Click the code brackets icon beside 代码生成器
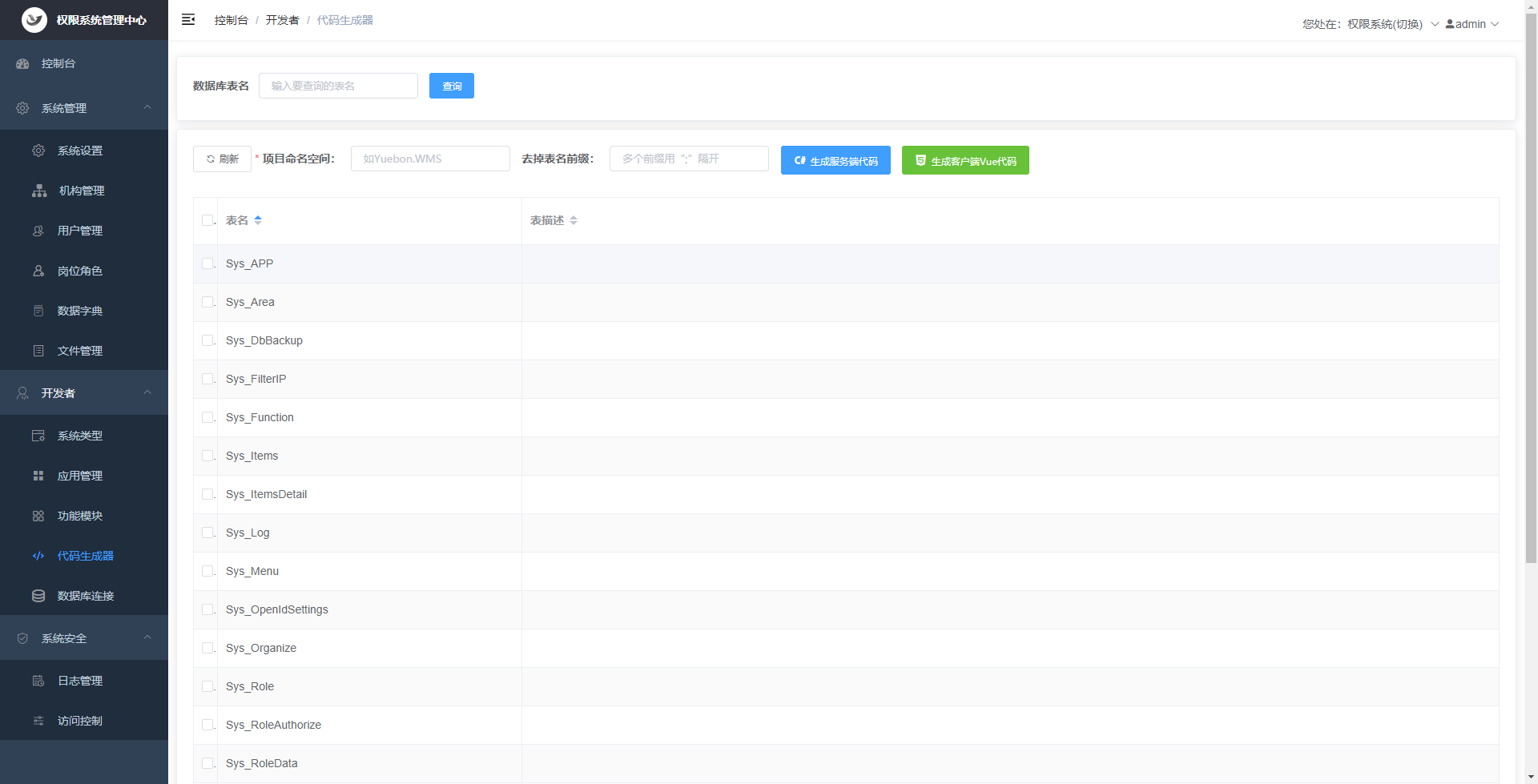 (x=38, y=556)
